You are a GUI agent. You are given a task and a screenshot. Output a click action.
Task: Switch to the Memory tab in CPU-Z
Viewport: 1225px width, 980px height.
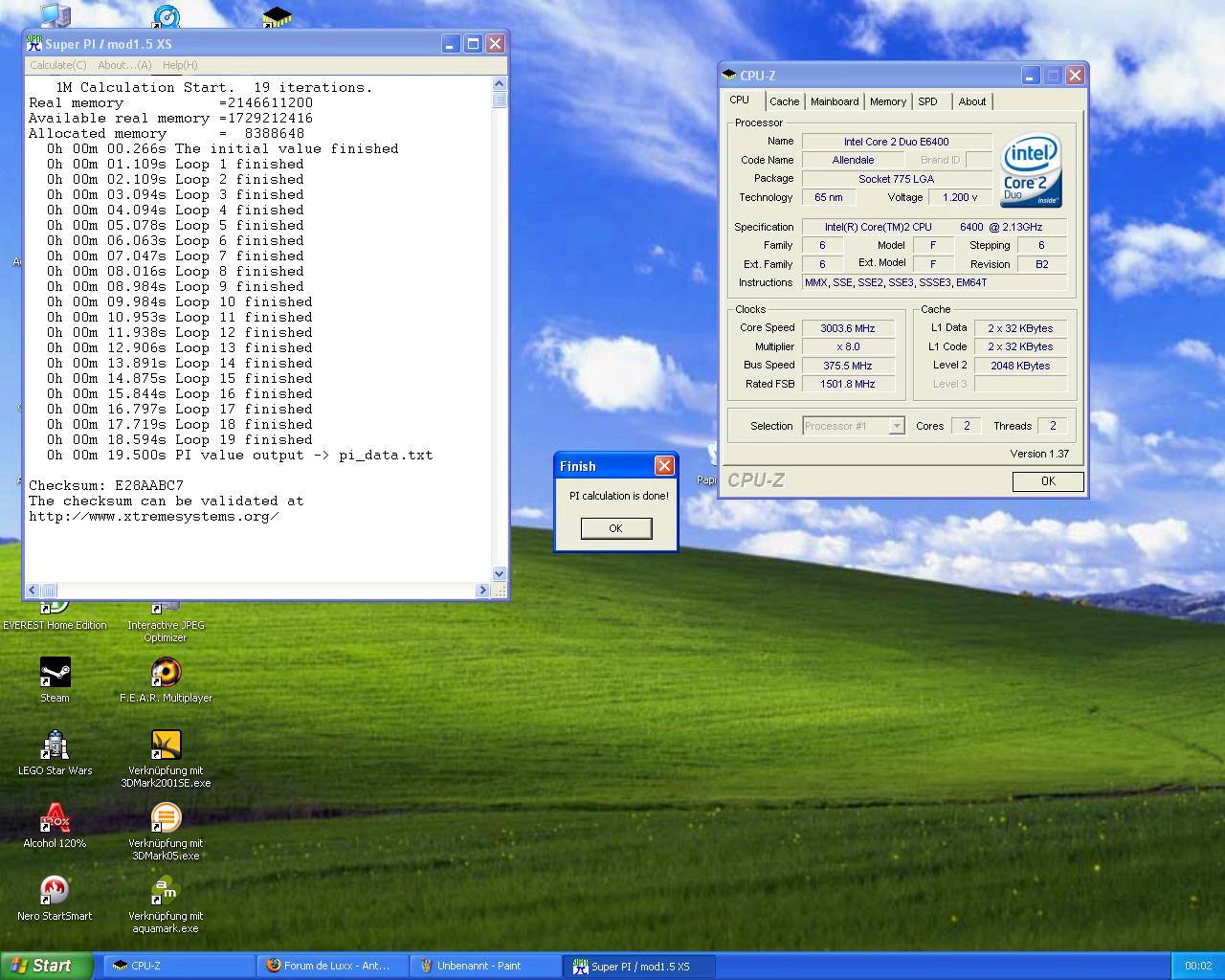click(888, 101)
